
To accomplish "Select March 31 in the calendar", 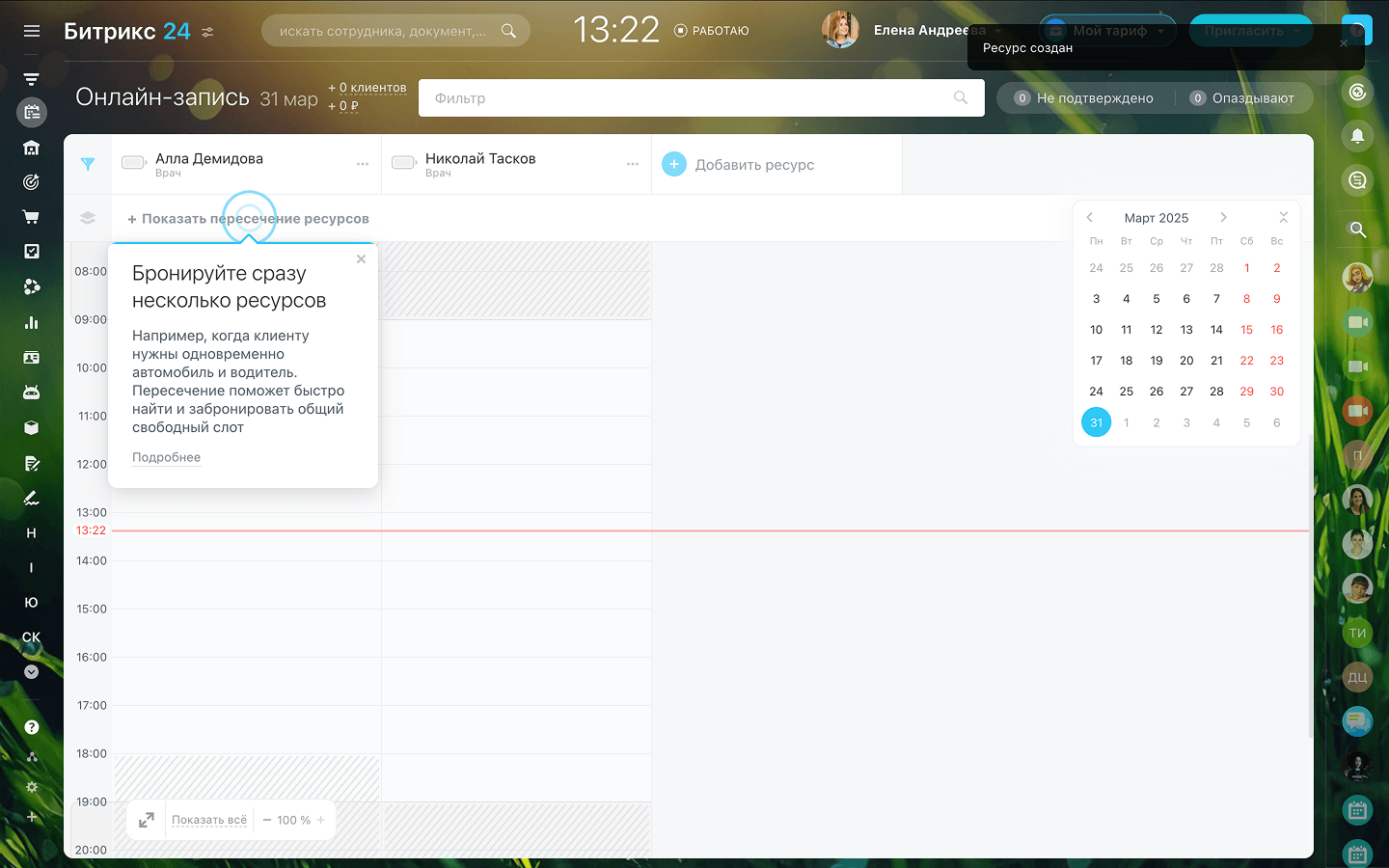I will 1096,422.
